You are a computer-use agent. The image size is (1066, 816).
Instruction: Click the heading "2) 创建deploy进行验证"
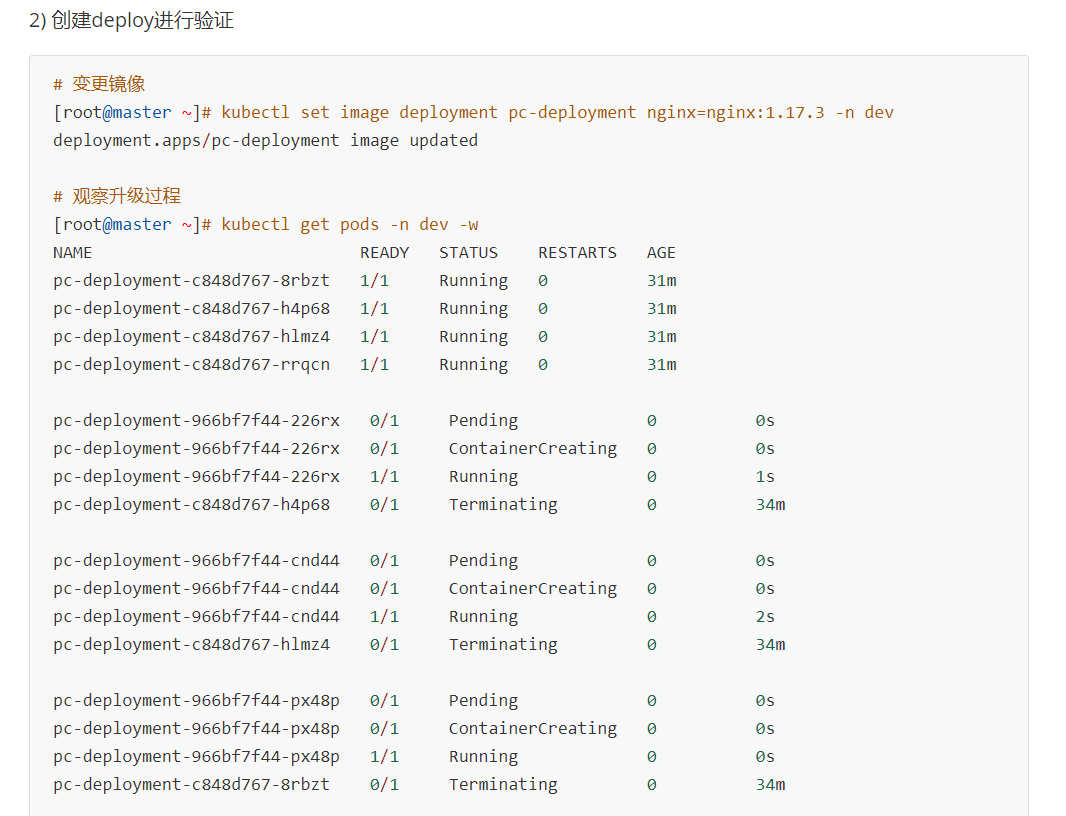click(131, 20)
